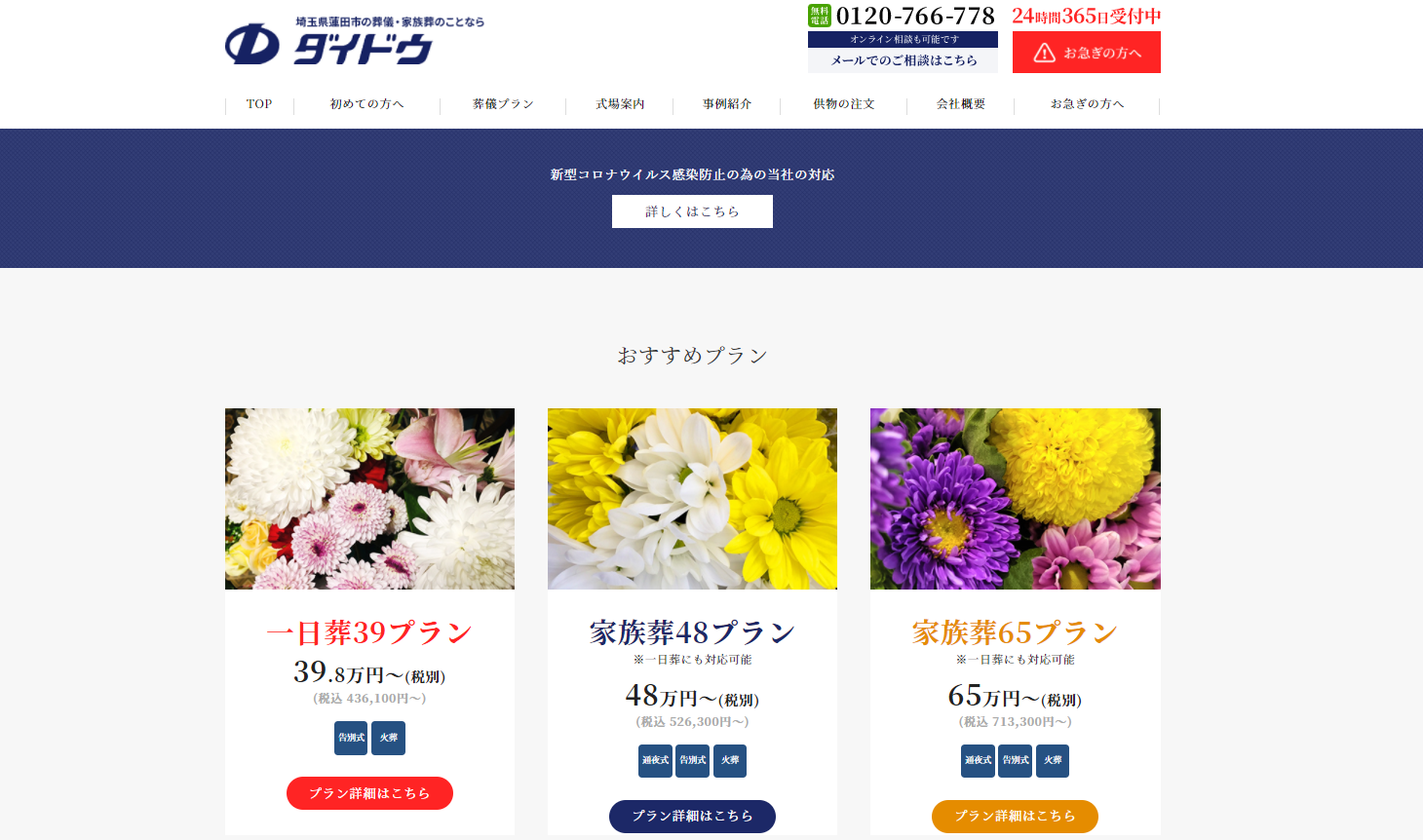This screenshot has height=840, width=1423.
Task: Click the purple flower photo of the 家族葬65 plan
Action: pyautogui.click(x=1015, y=498)
